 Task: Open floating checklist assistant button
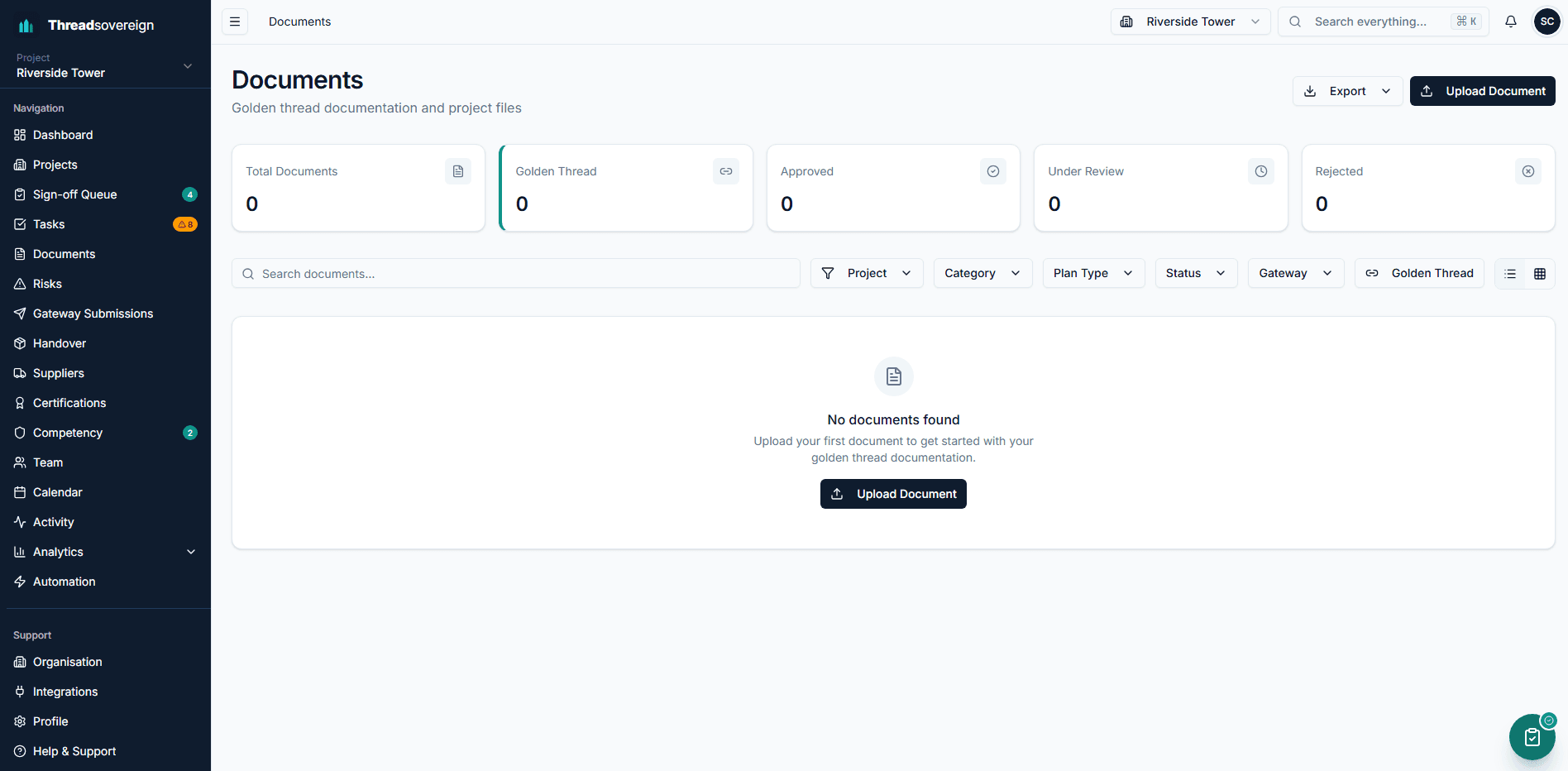coord(1532,737)
